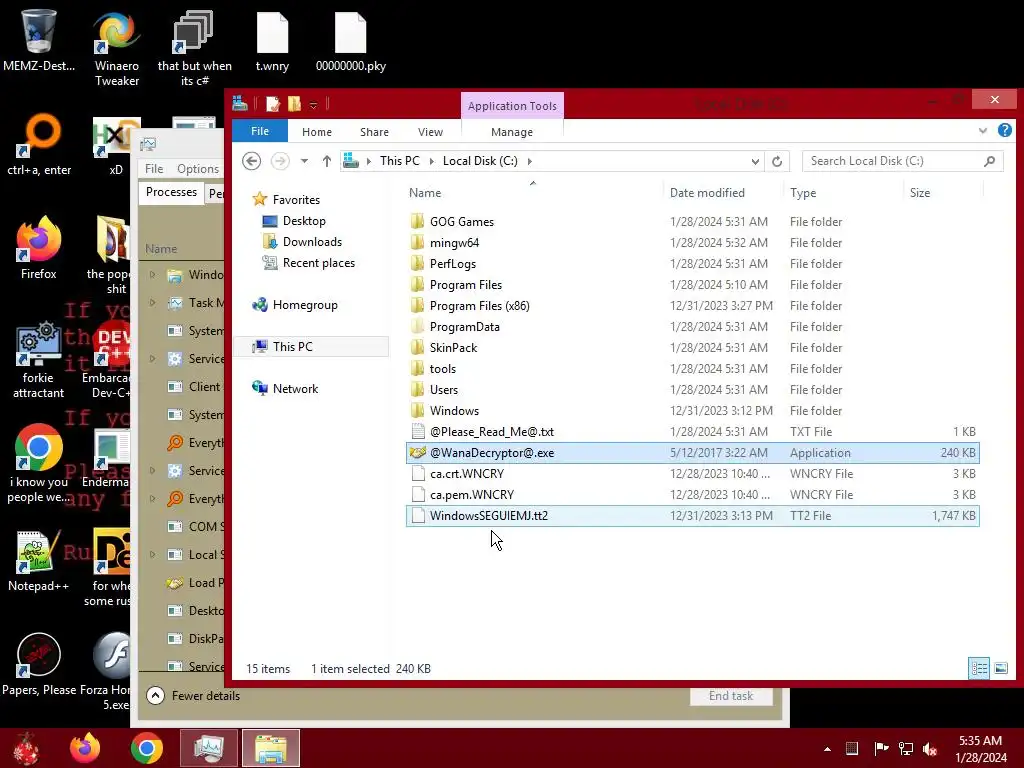
Task: Open Action Center flag in system tray
Action: pos(881,748)
